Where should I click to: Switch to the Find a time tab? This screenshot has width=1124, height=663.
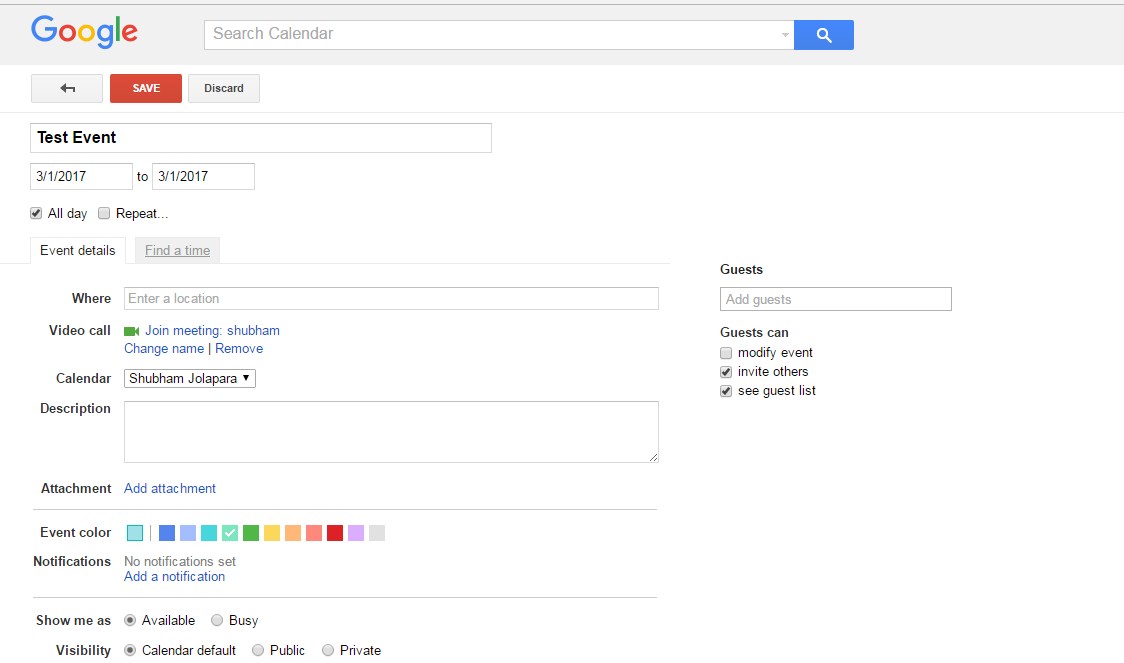177,251
